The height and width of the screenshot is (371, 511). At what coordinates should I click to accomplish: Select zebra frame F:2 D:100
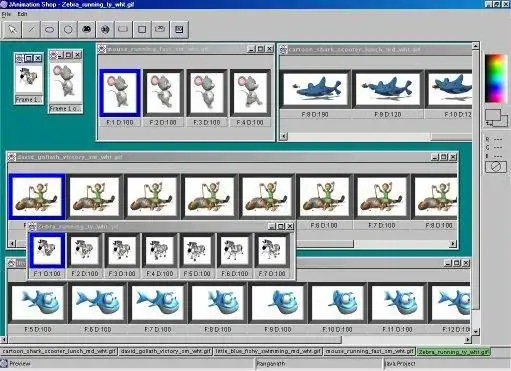click(85, 250)
